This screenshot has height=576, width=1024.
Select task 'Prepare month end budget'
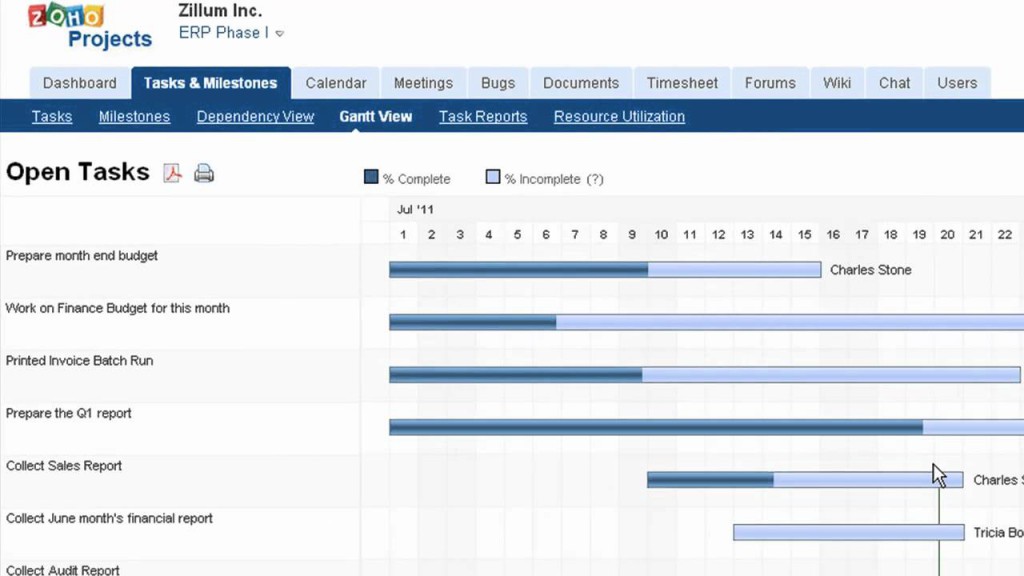[x=82, y=255]
